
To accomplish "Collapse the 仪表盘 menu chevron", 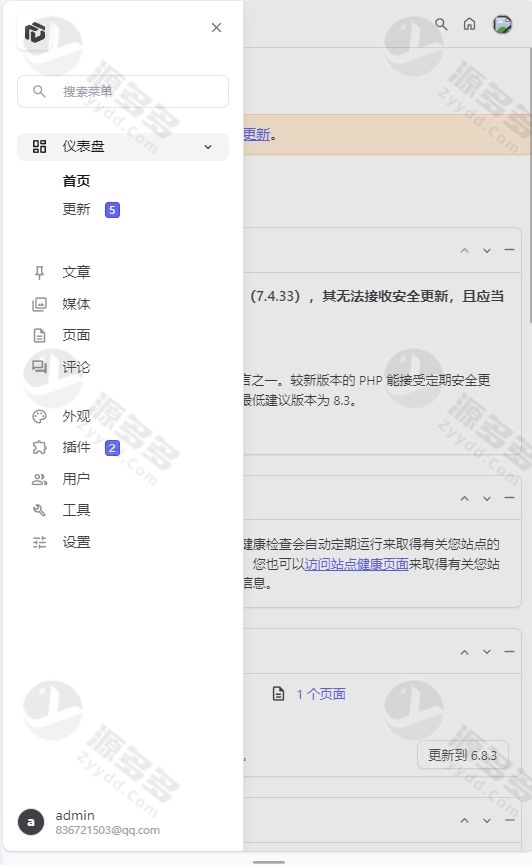I will 208,147.
